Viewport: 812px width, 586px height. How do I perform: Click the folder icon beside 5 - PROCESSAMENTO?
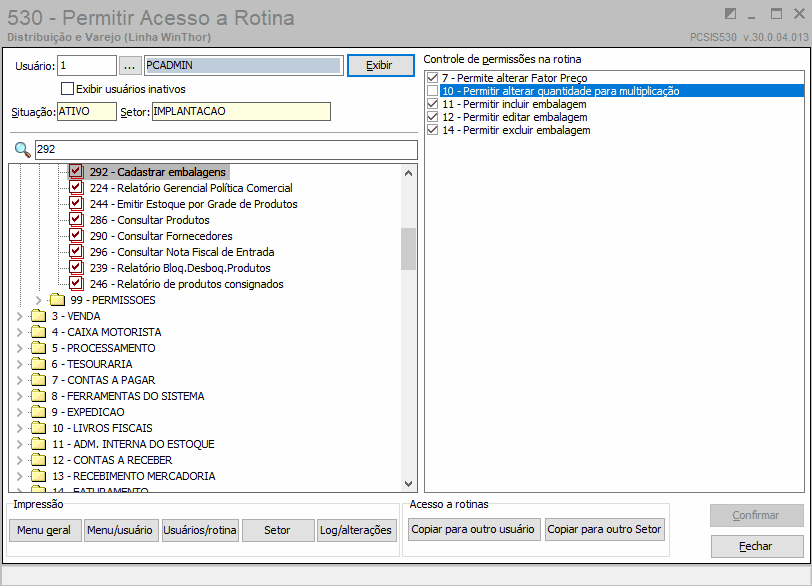(38, 348)
